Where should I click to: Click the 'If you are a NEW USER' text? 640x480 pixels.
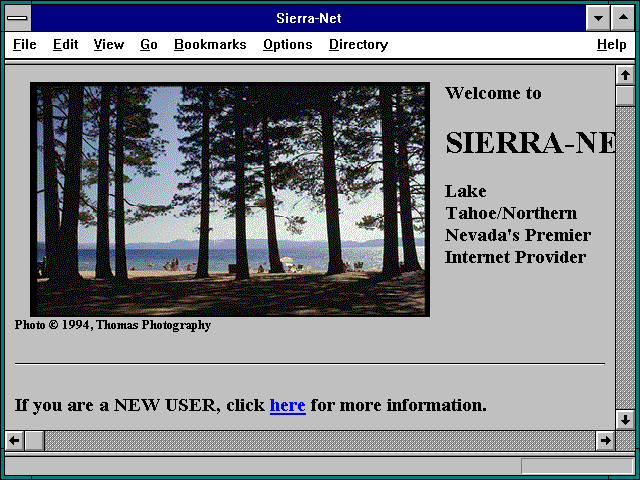(118, 405)
